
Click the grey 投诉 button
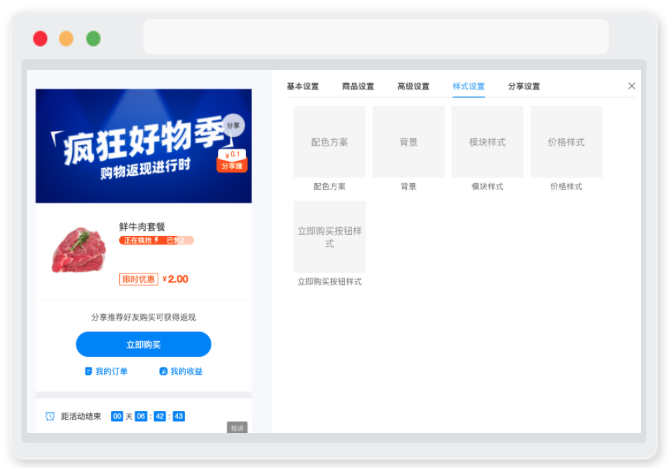[x=237, y=428]
